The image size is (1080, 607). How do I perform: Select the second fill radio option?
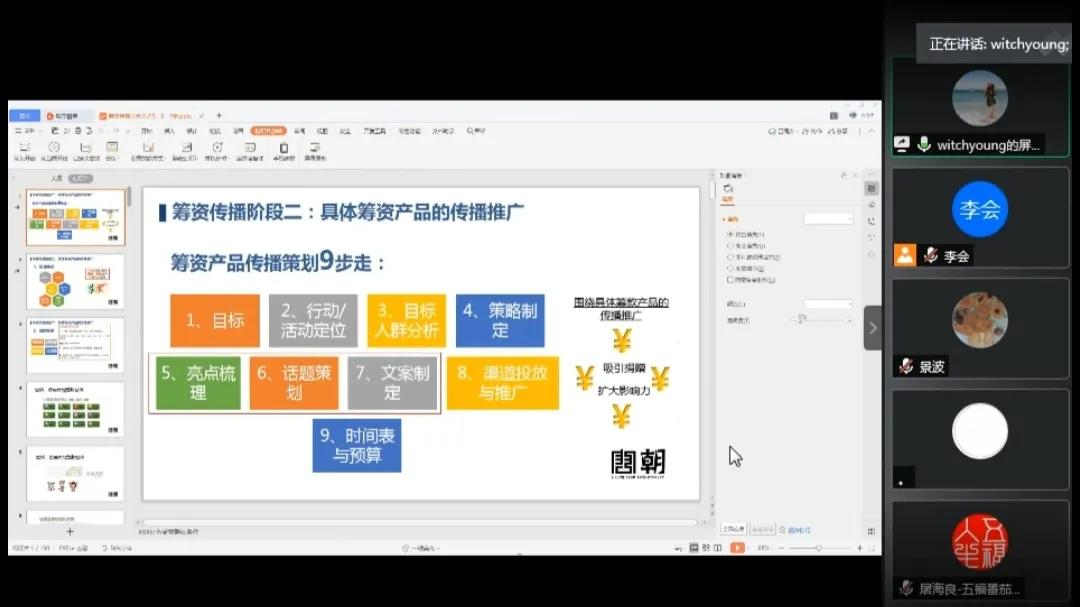pos(731,245)
